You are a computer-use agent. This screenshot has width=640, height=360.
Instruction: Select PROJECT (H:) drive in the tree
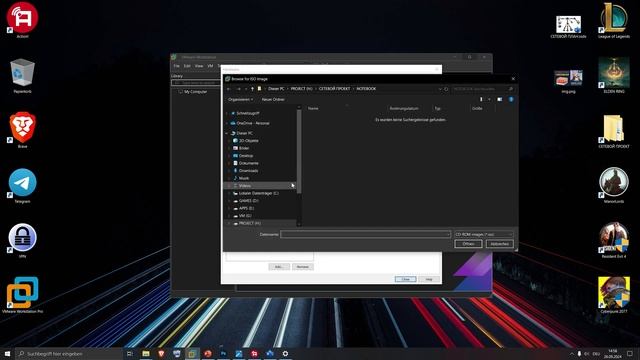coord(249,223)
